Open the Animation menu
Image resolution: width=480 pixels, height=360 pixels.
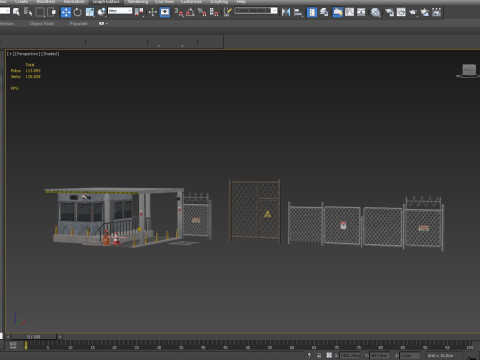tap(74, 2)
